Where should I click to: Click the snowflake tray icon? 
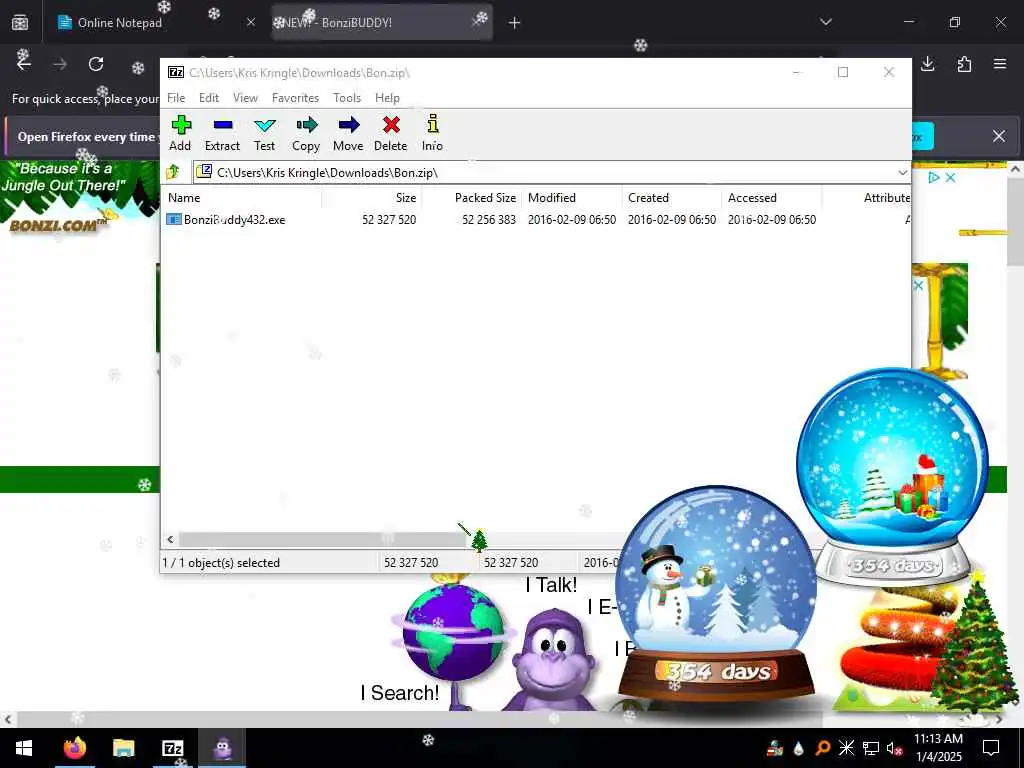pos(846,748)
